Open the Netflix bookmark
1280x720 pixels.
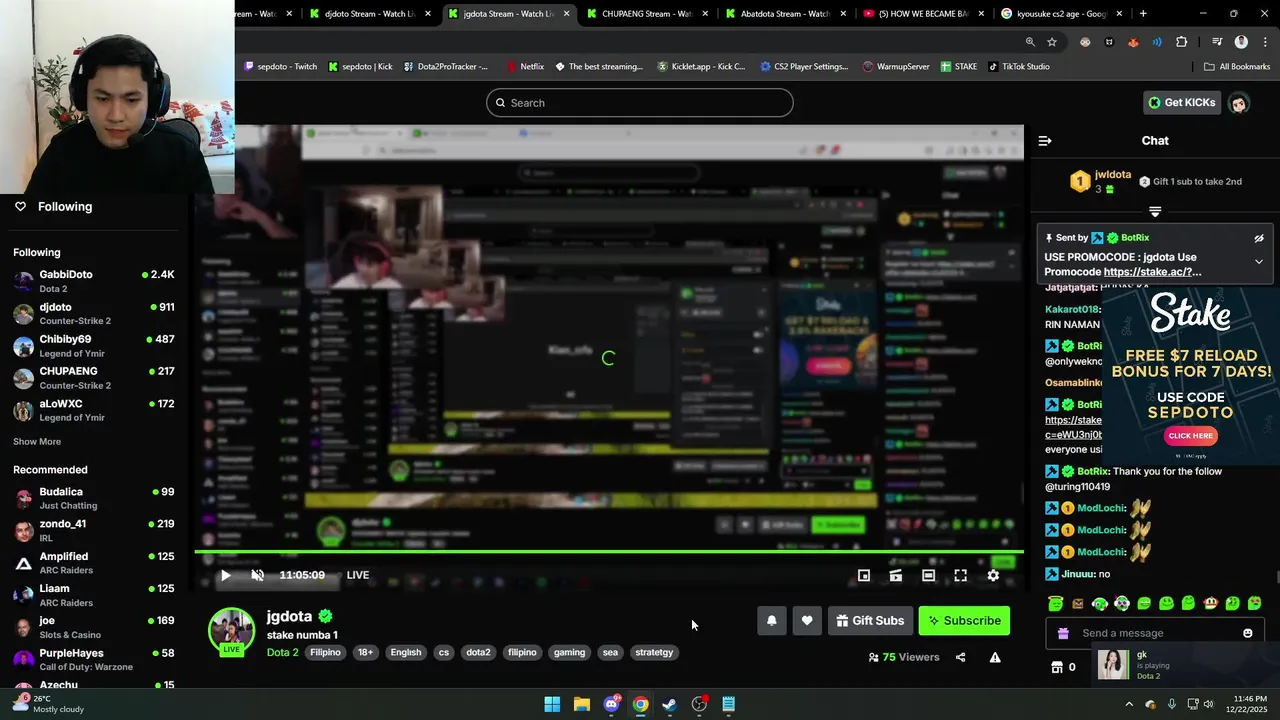525,67
